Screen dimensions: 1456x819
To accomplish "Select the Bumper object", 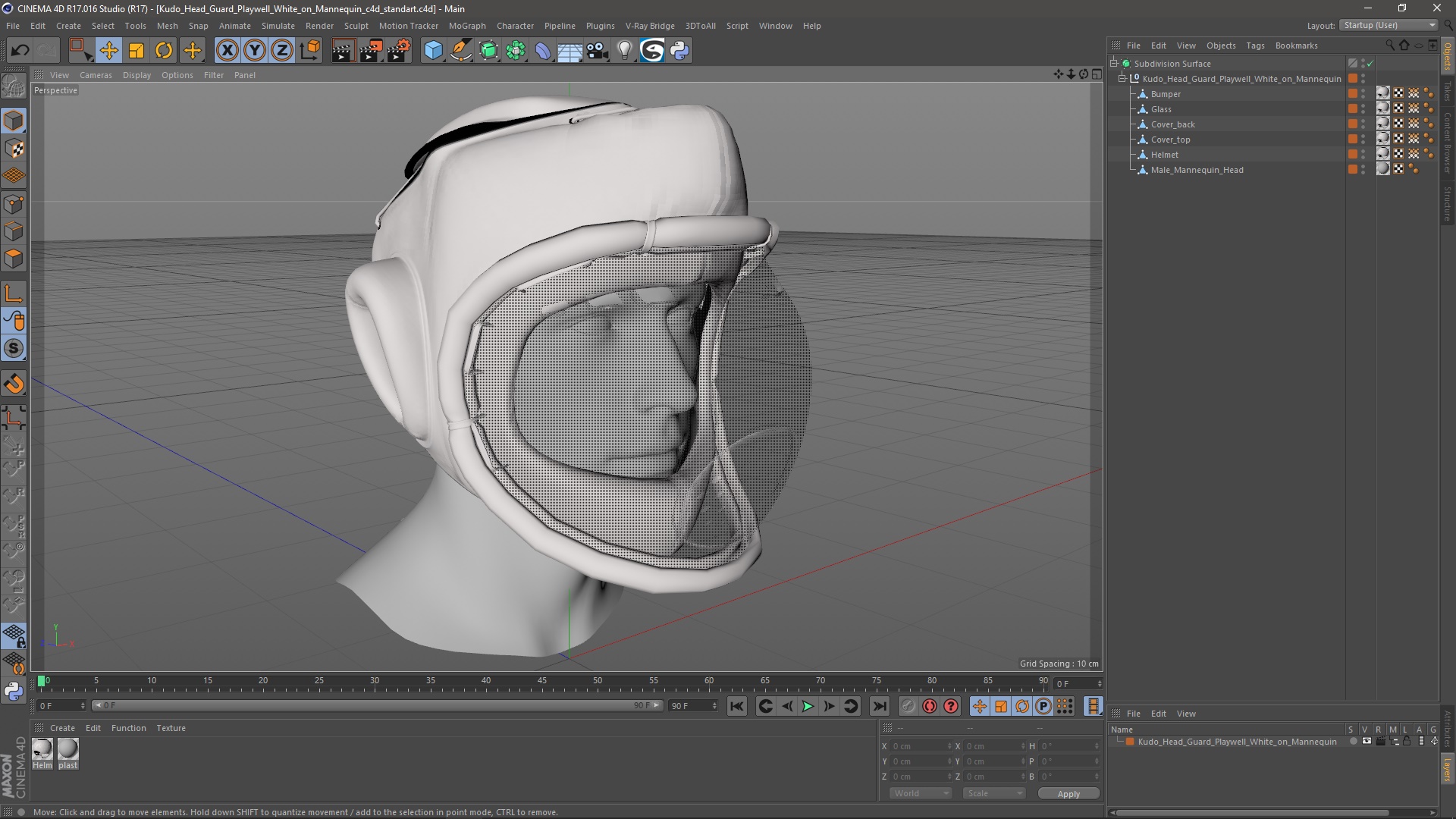I will (x=1166, y=94).
